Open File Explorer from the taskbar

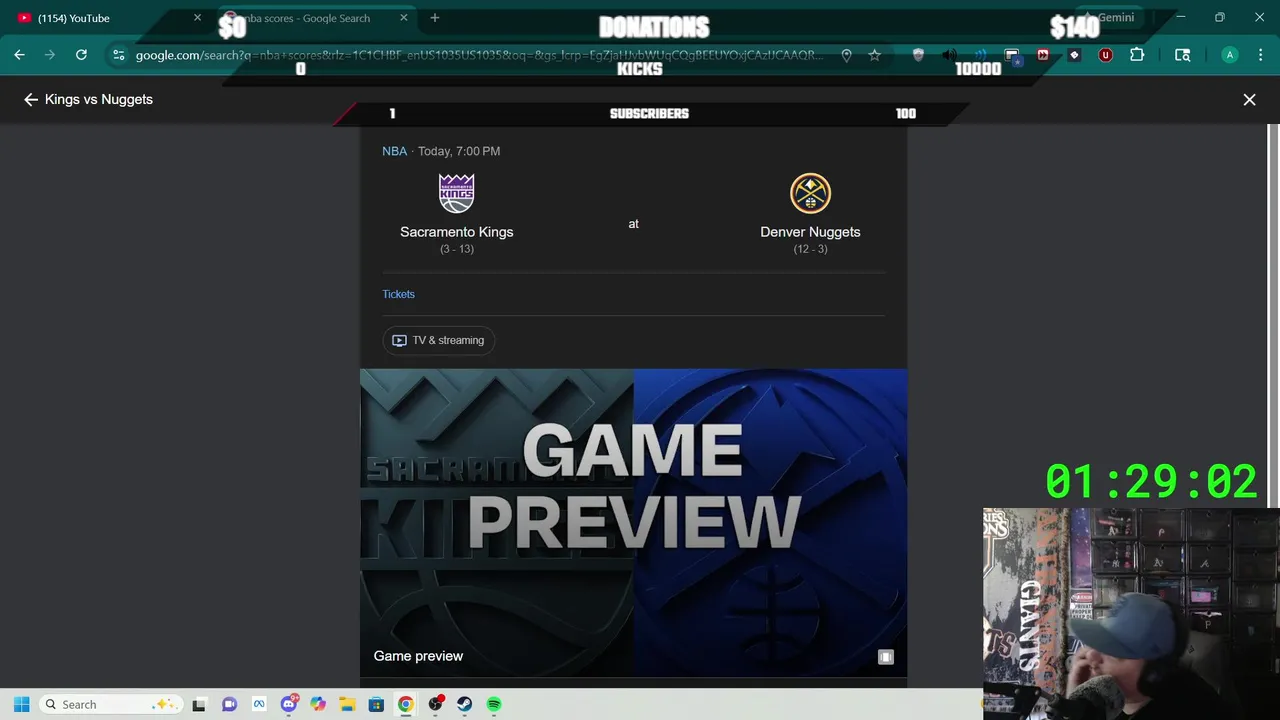(347, 704)
